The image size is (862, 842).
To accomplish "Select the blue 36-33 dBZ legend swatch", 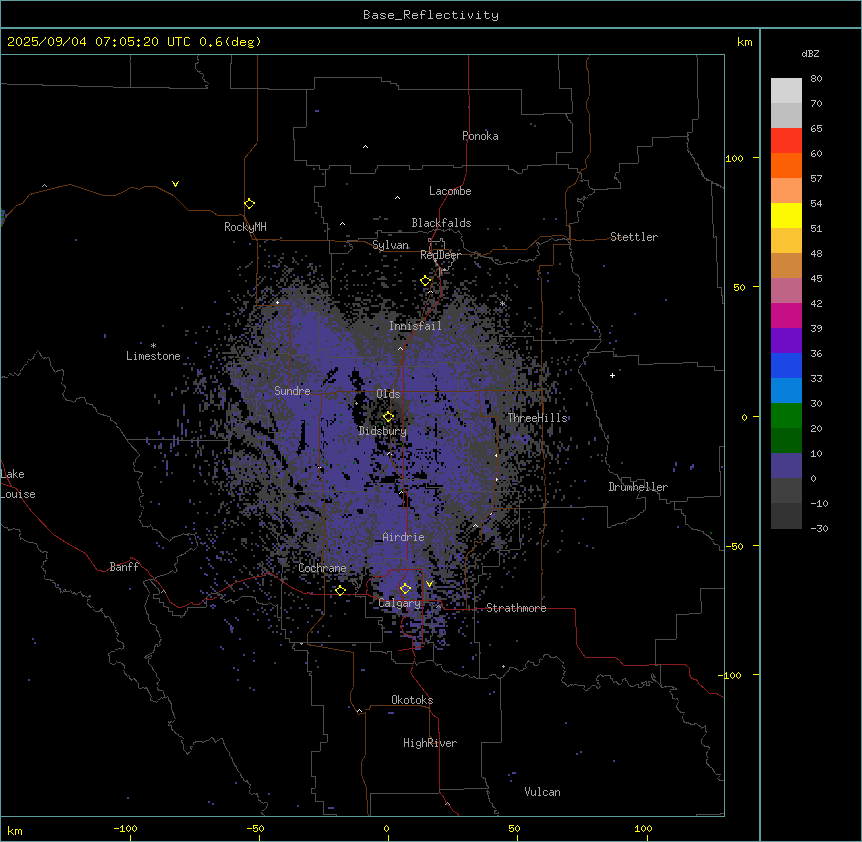I will 786,365.
